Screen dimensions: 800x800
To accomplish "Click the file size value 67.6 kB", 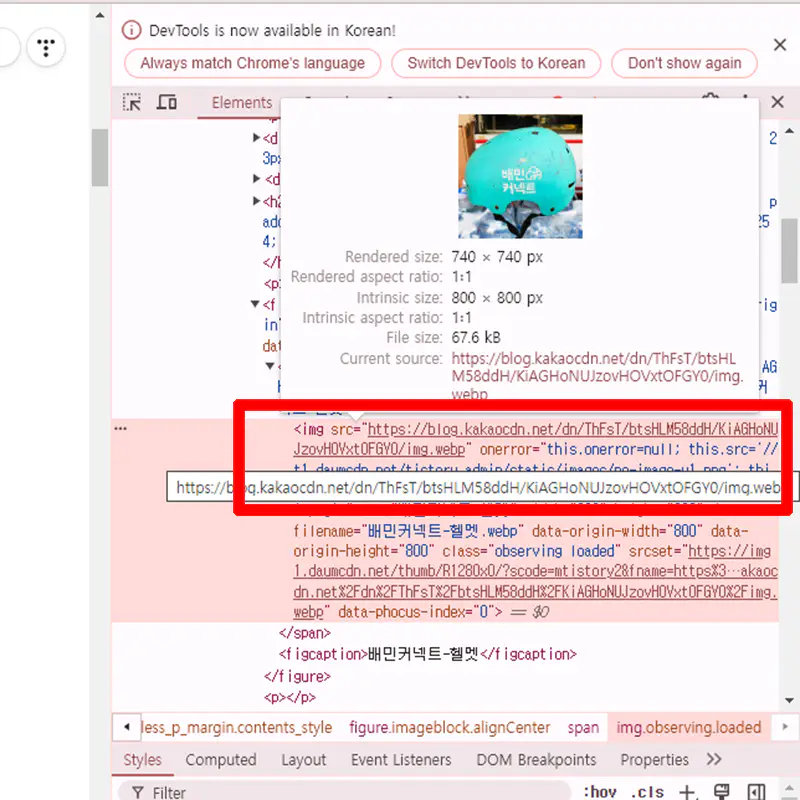I will pyautogui.click(x=476, y=338).
